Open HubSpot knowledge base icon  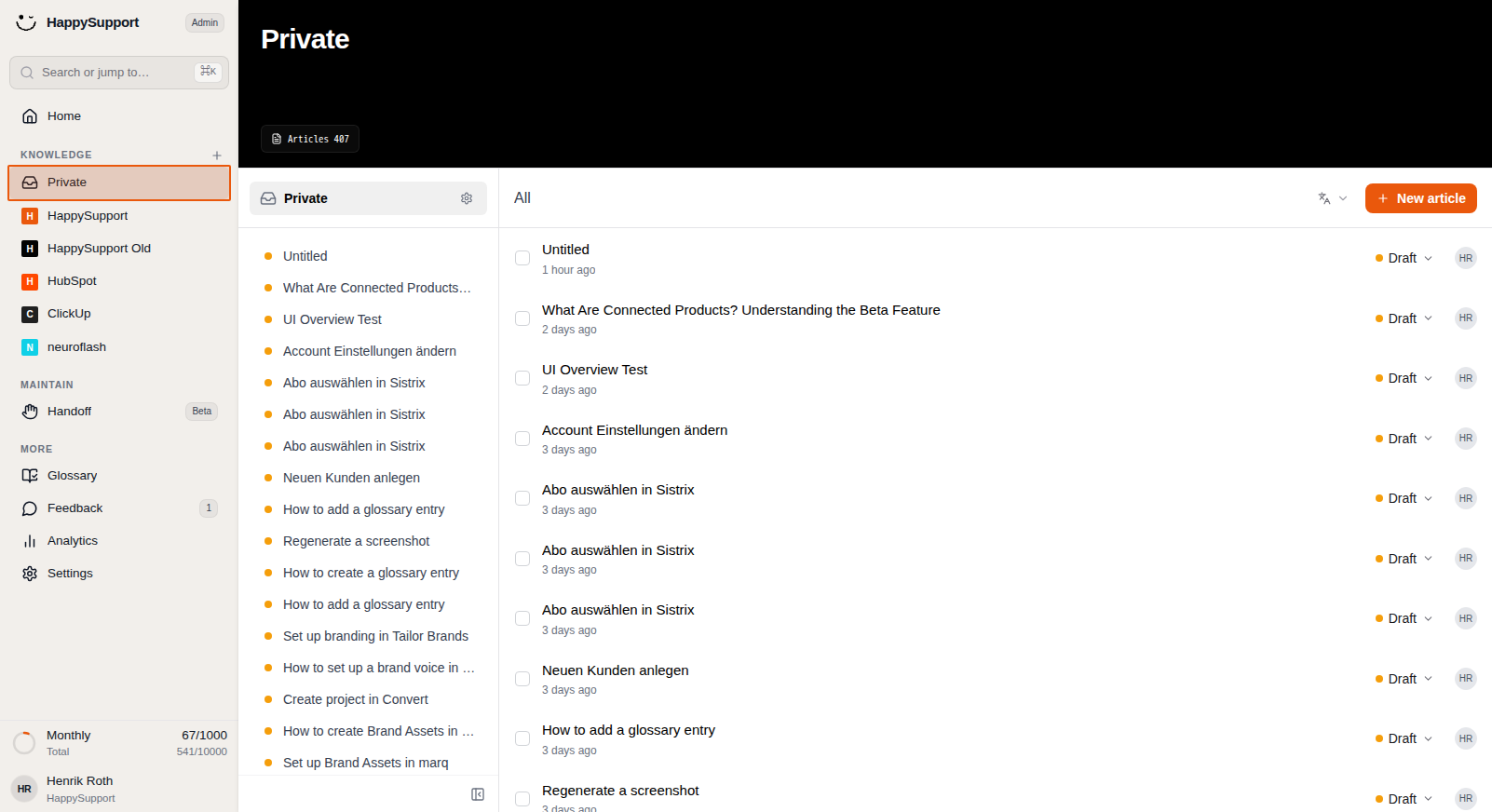30,281
